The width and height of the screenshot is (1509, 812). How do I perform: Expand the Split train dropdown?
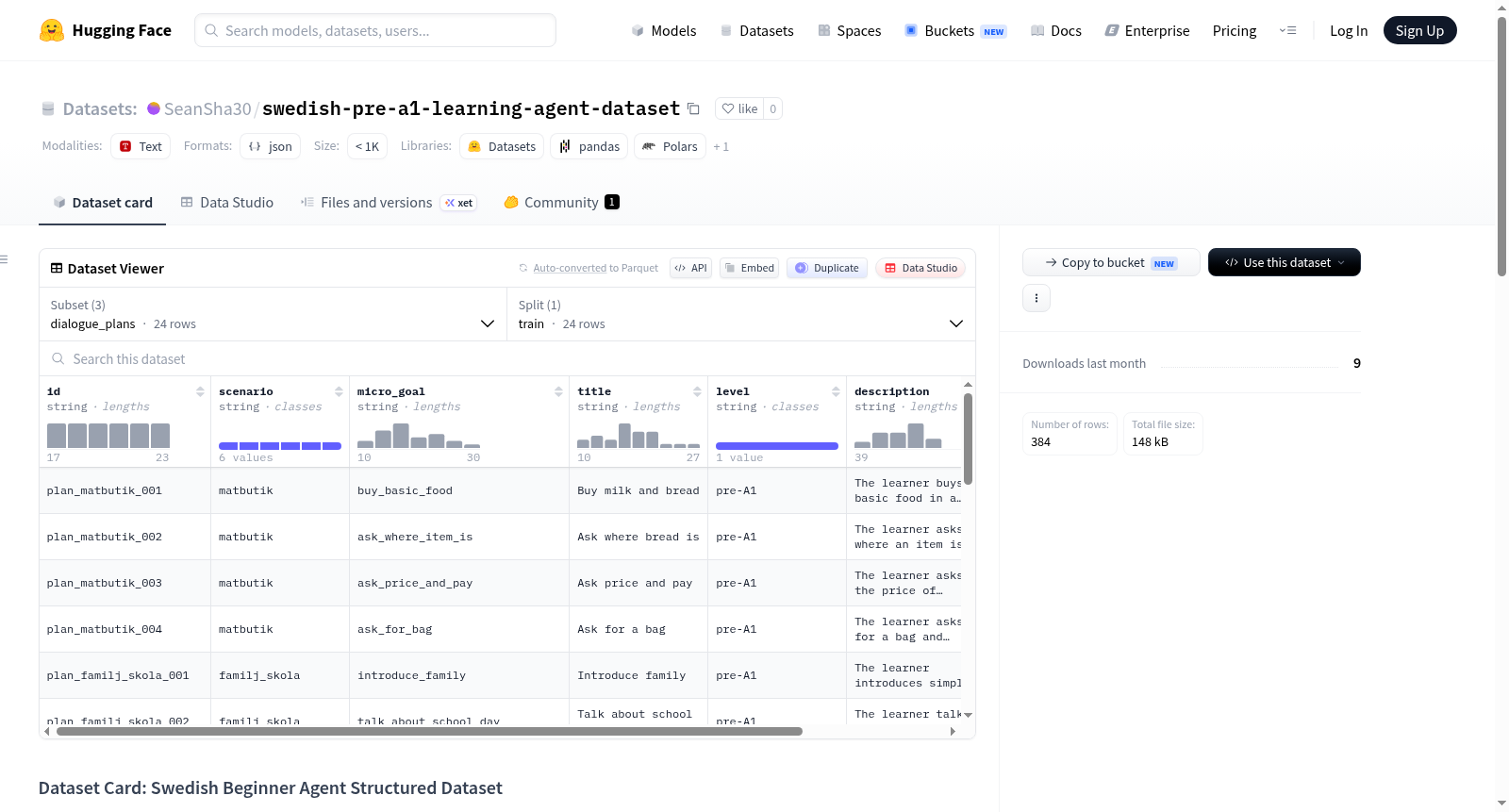pos(740,314)
